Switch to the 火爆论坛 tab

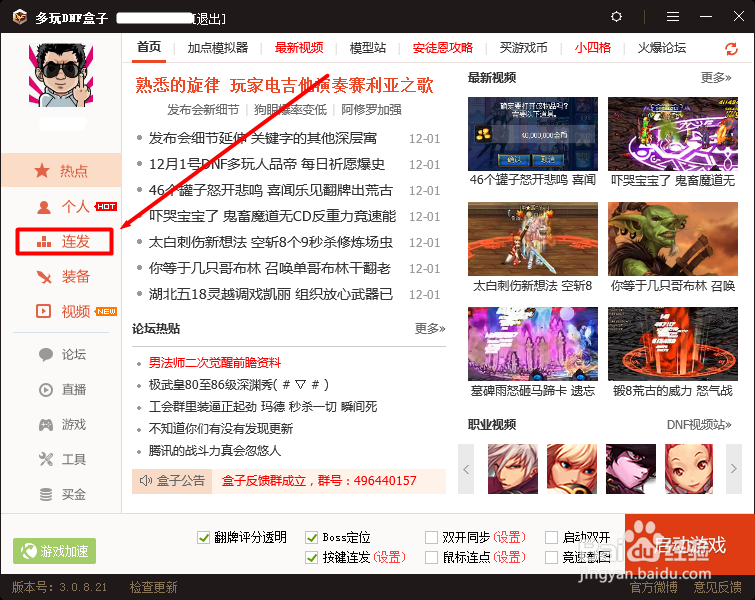click(x=662, y=48)
